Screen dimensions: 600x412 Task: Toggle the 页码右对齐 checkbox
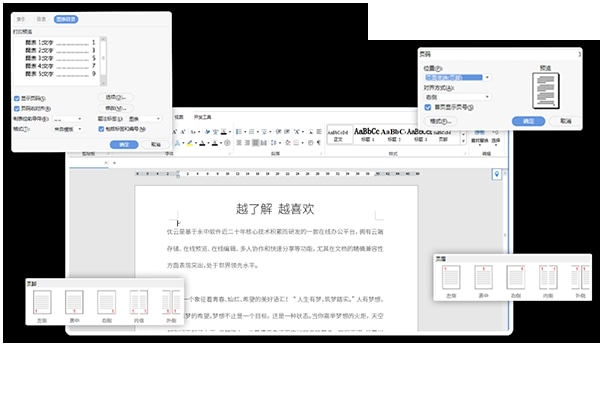coord(17,109)
